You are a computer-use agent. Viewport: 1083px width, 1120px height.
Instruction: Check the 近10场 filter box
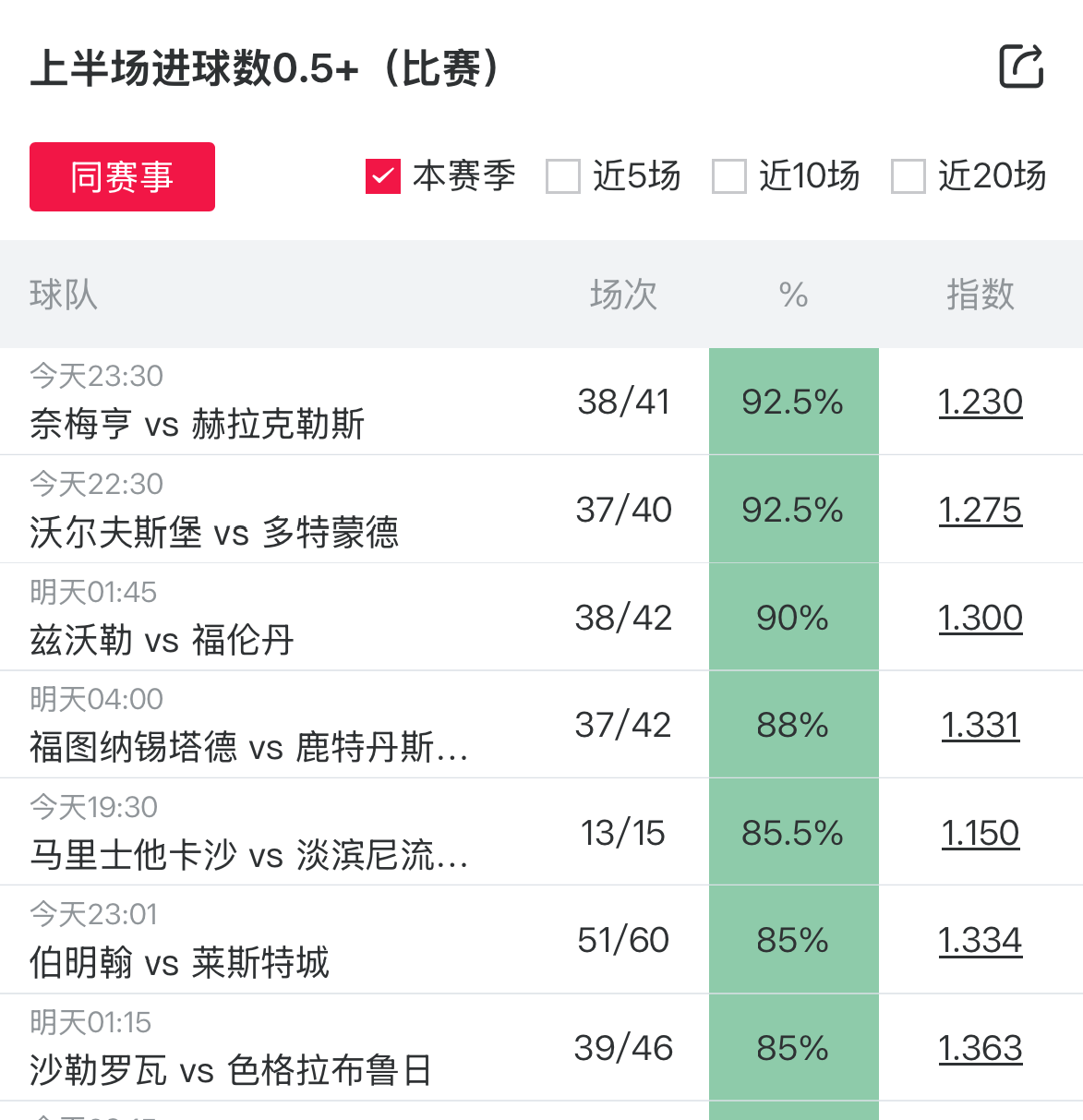[x=728, y=176]
